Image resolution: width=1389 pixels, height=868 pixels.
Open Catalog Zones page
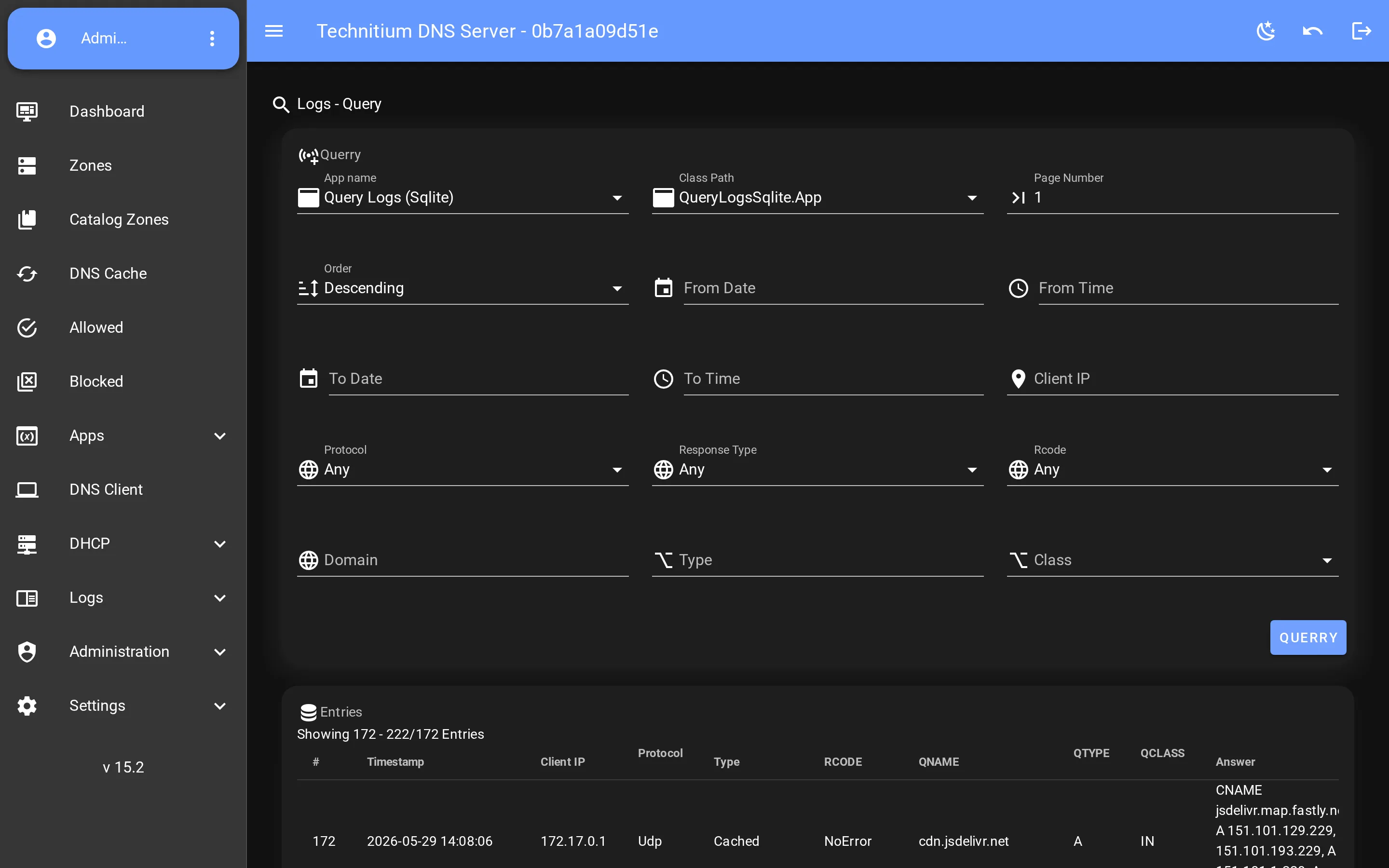pyautogui.click(x=123, y=219)
